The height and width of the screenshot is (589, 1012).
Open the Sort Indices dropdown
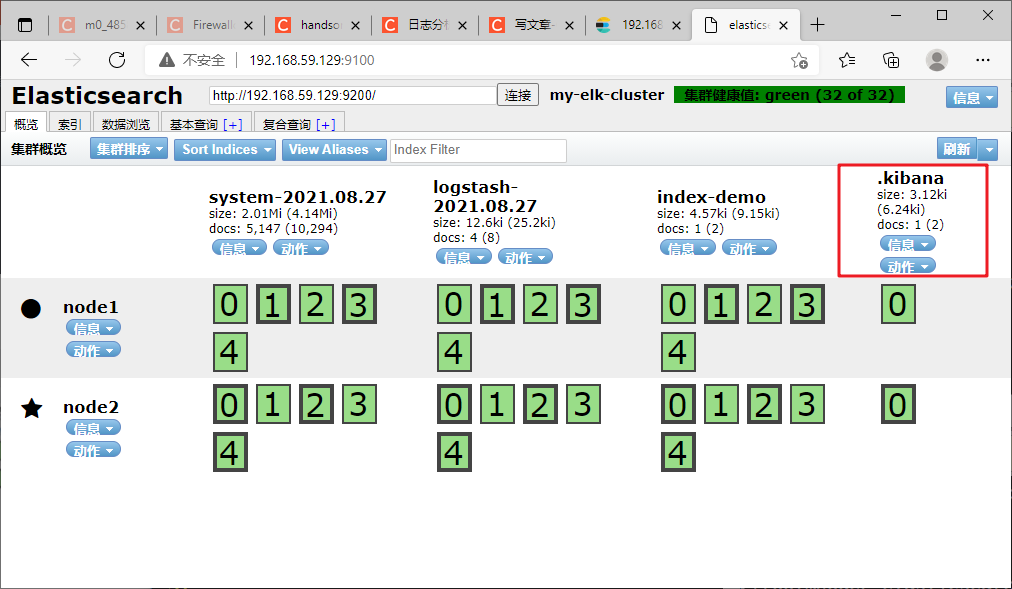pyautogui.click(x=225, y=149)
